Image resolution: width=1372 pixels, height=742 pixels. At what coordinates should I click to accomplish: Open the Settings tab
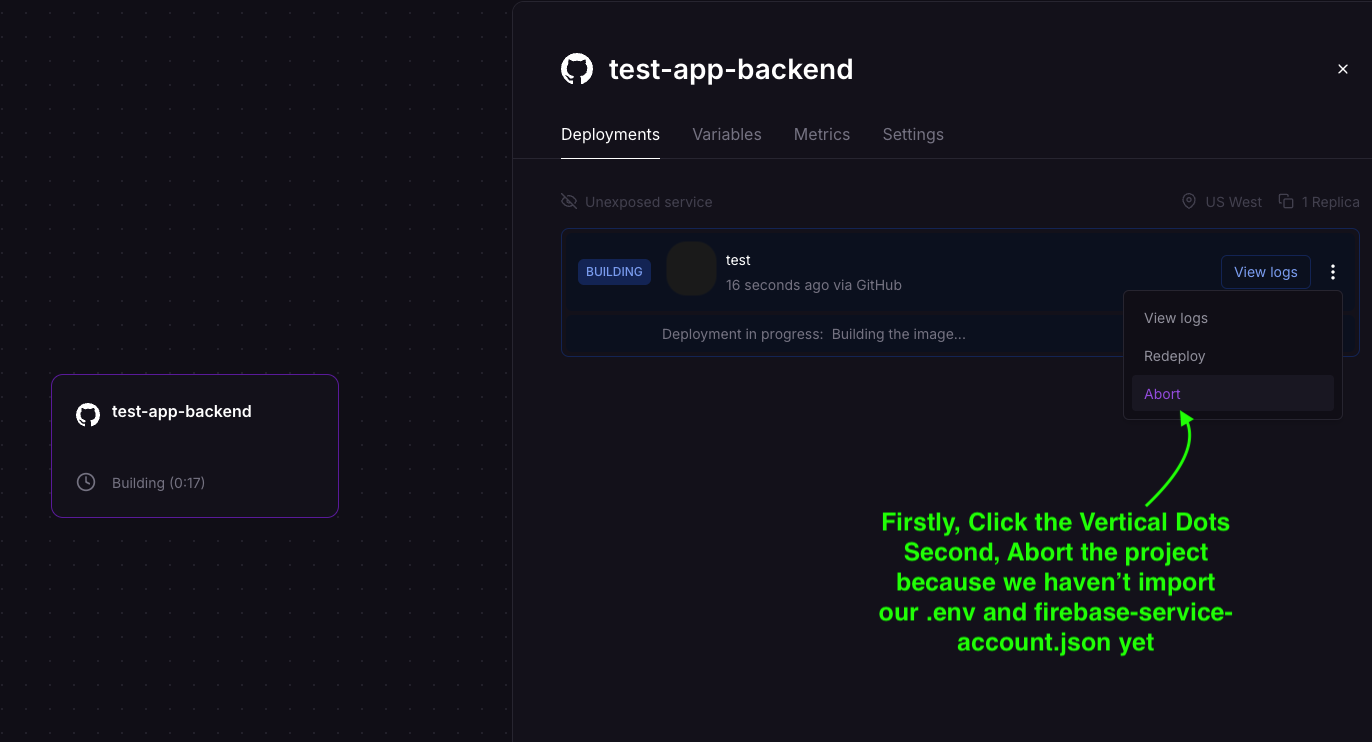[912, 134]
